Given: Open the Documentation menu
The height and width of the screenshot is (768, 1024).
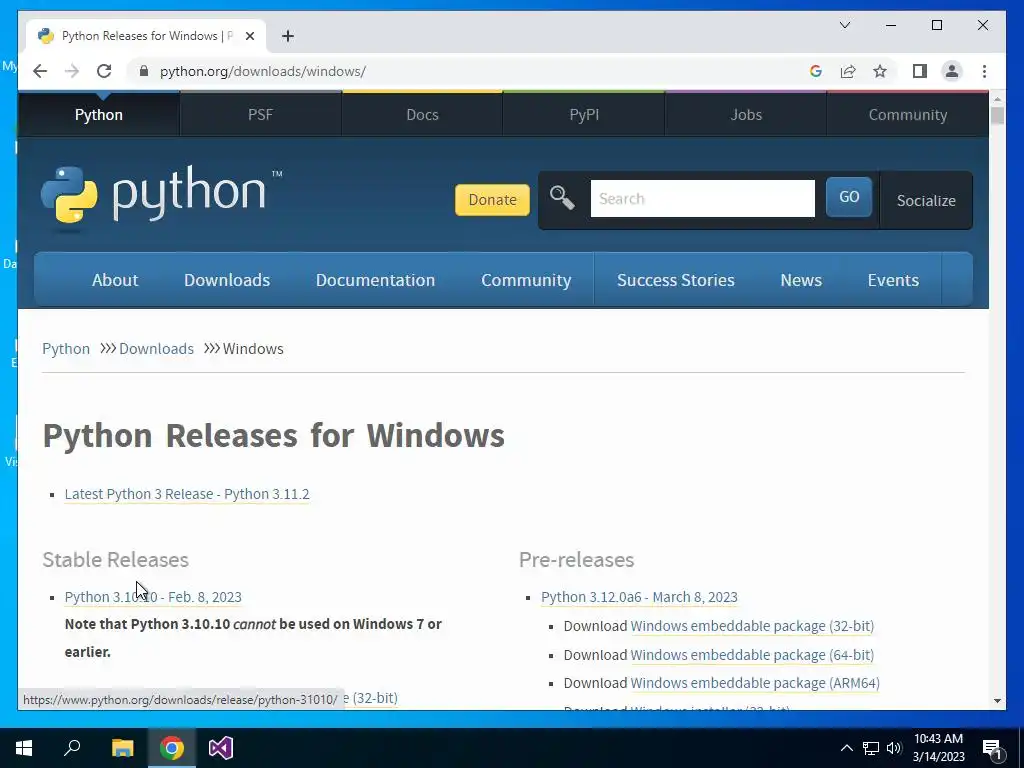Looking at the screenshot, I should tap(376, 280).
